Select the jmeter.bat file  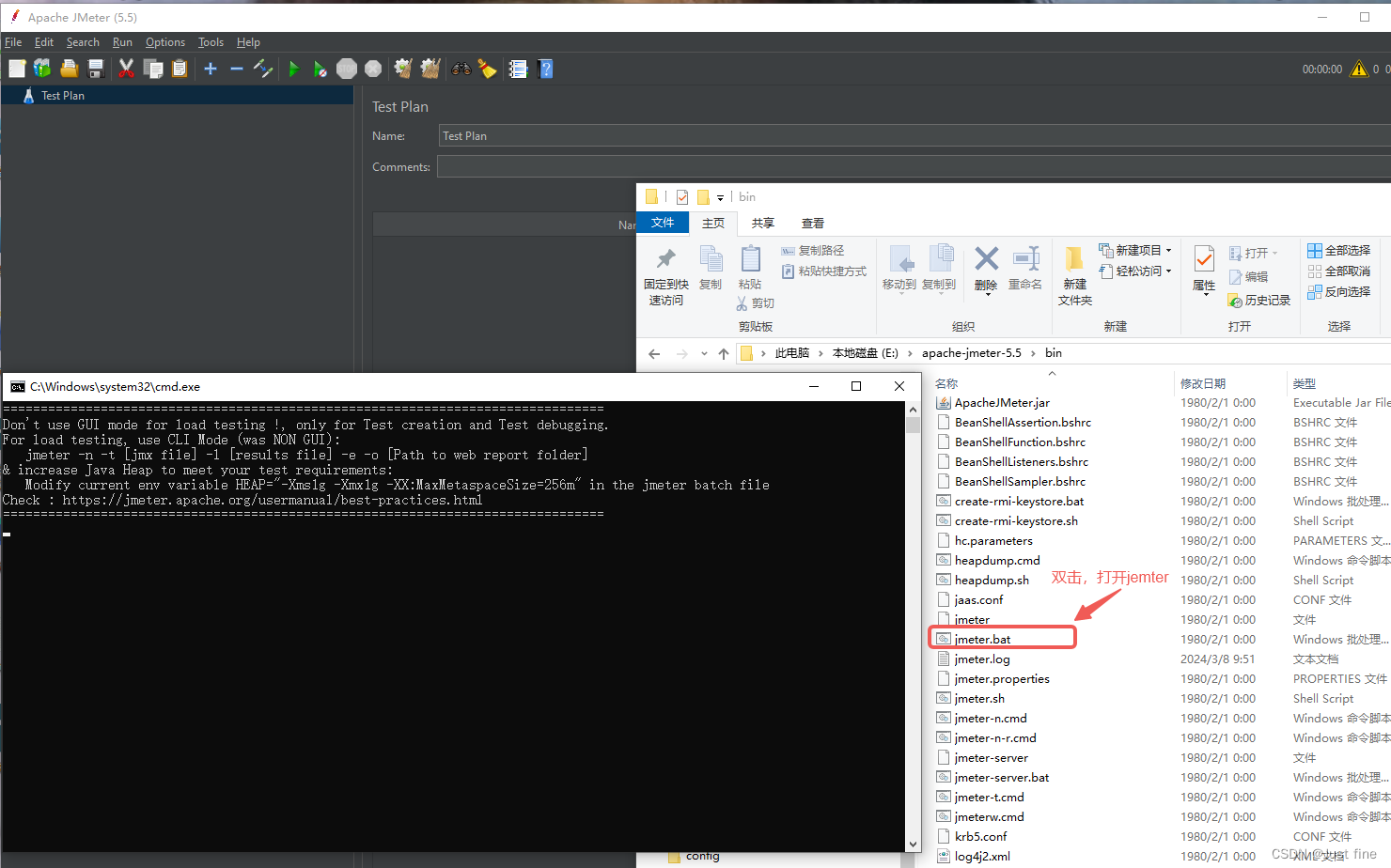pos(983,639)
